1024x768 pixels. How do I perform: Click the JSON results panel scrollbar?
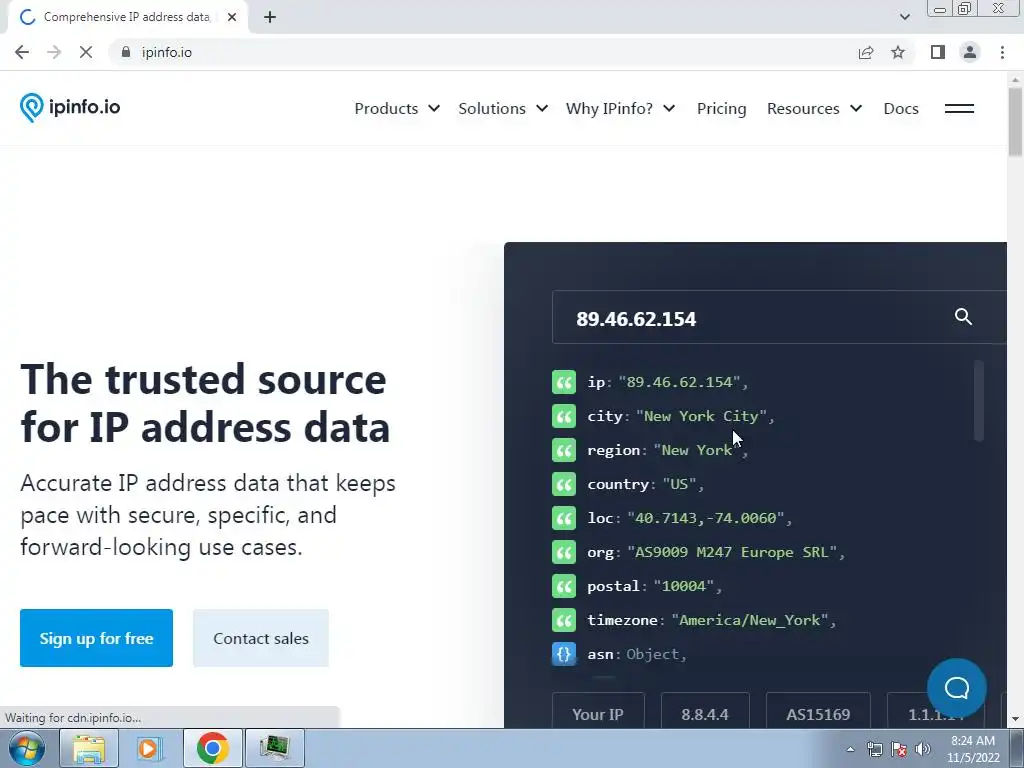pyautogui.click(x=978, y=401)
